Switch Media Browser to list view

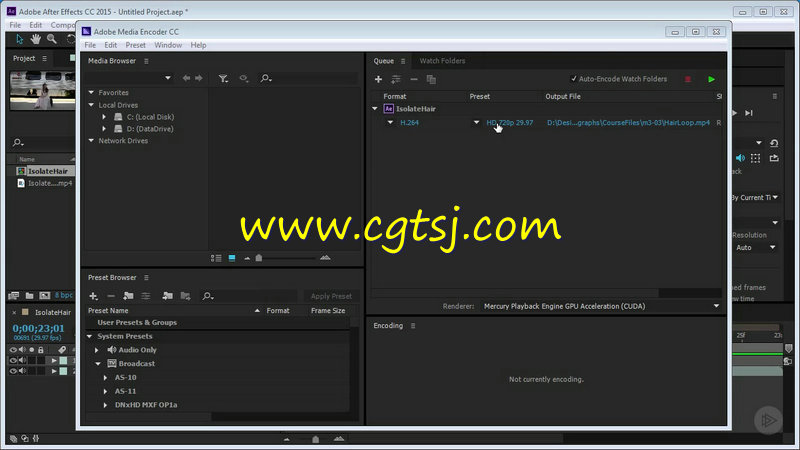216,258
